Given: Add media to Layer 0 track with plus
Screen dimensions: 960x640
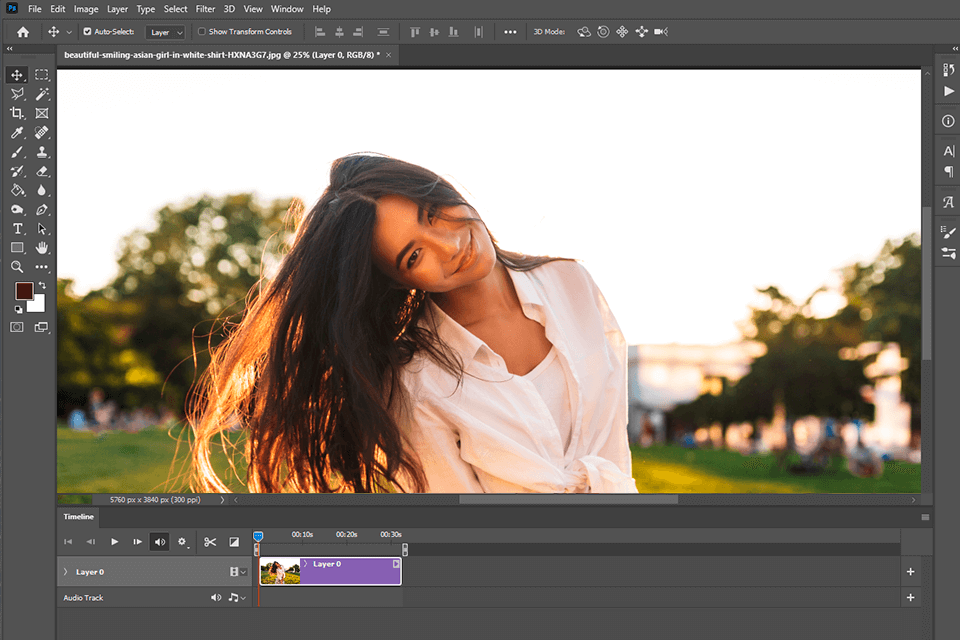Looking at the screenshot, I should point(910,572).
